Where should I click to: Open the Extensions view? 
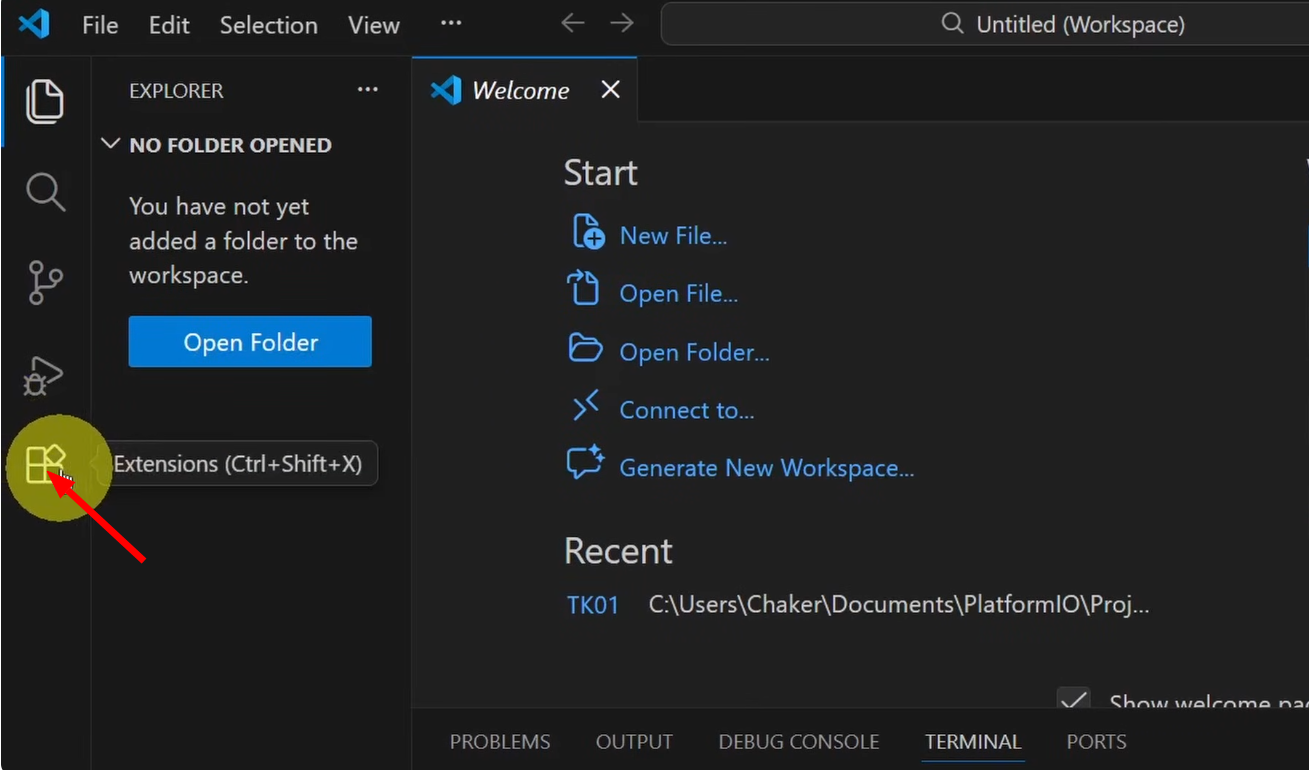(46, 465)
